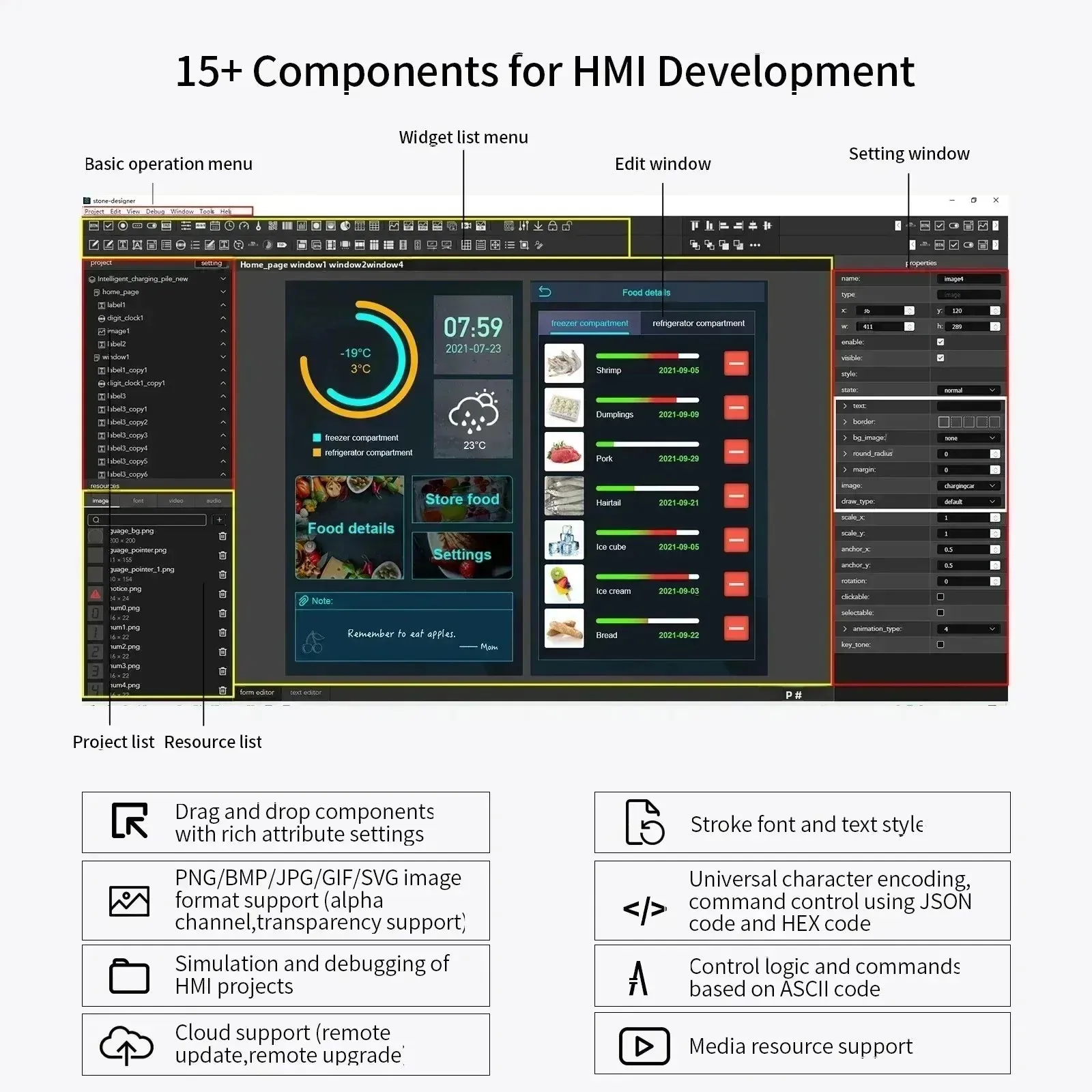
Task: Add a new image resource with plus icon
Action: (219, 520)
